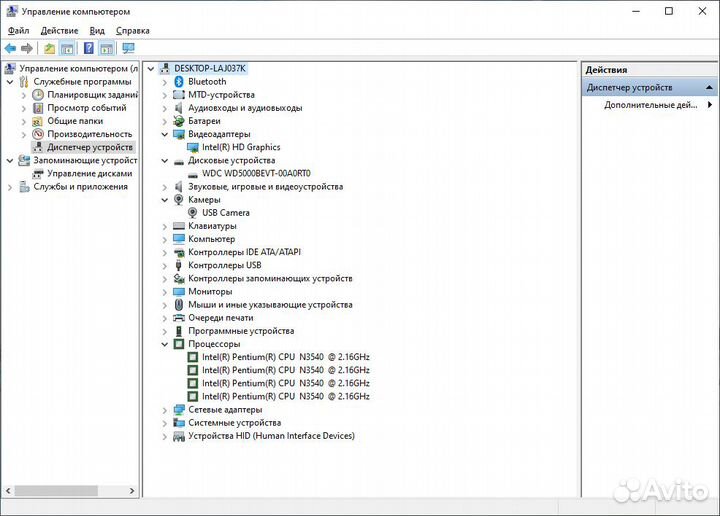
Task: Select Контроллеры запоминающих устройств category
Action: pyautogui.click(x=270, y=279)
